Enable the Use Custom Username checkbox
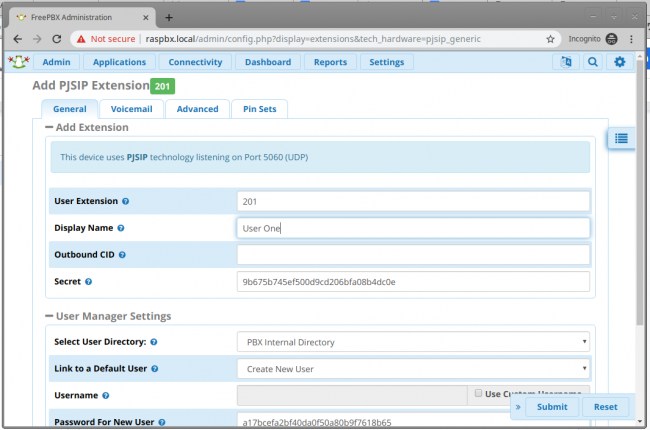Viewport: 650px width, 430px height. click(x=479, y=393)
